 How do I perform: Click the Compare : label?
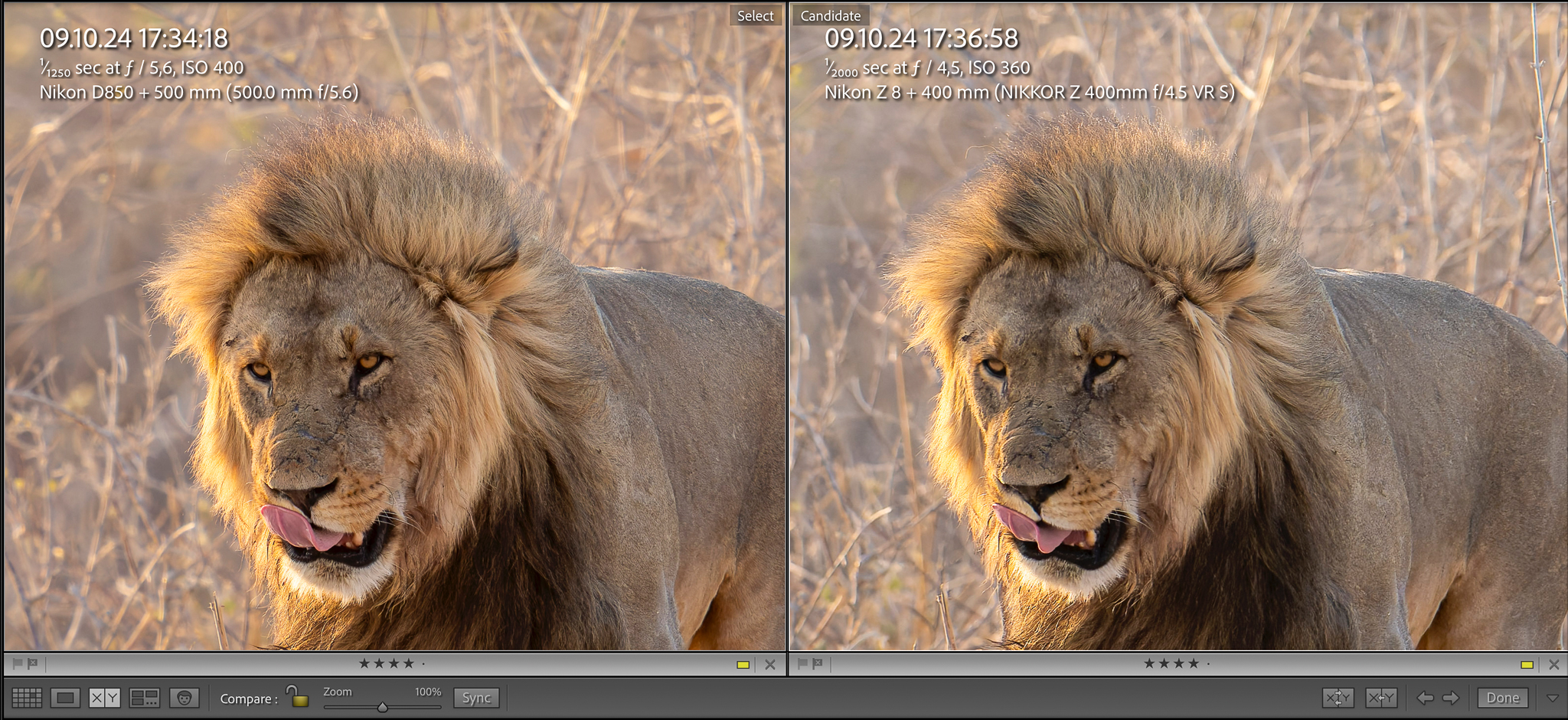(x=248, y=699)
